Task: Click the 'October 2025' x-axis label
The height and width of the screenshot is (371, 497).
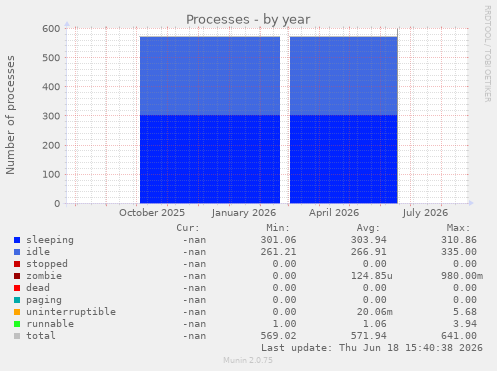Action: click(x=152, y=213)
